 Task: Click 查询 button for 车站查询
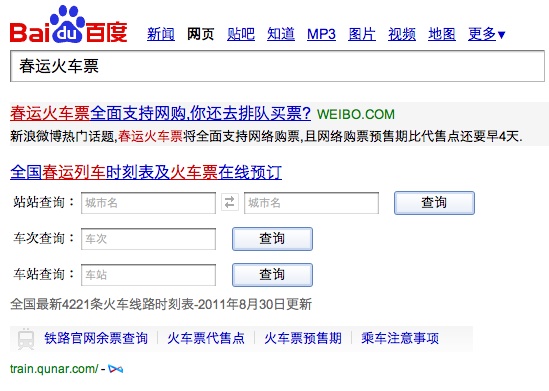[272, 275]
